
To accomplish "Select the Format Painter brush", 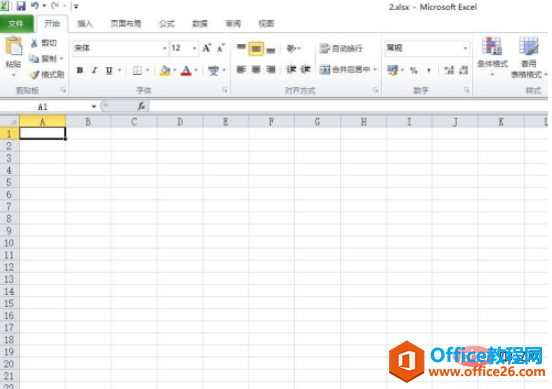I will 34,75.
